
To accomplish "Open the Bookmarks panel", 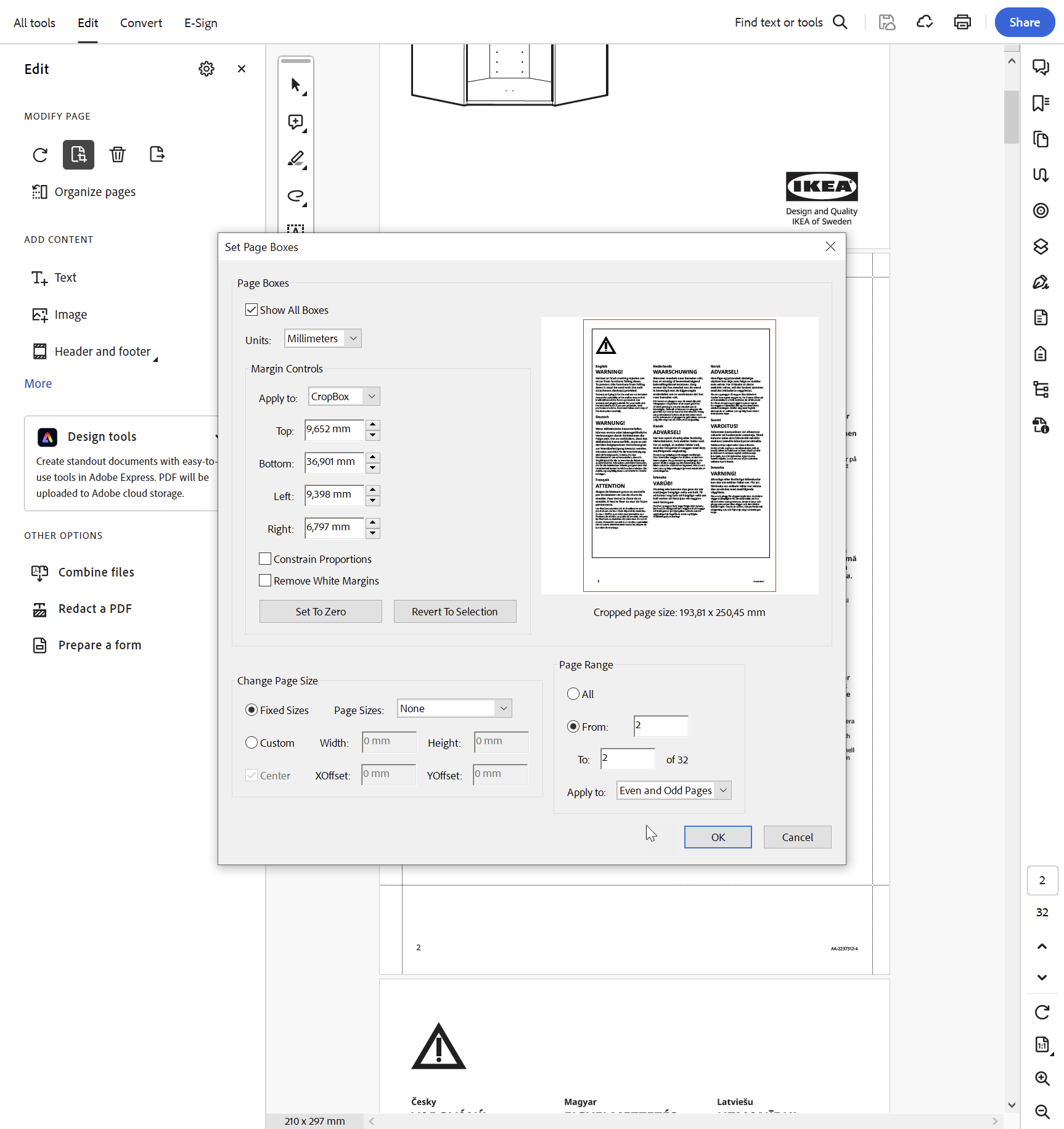I will point(1042,103).
